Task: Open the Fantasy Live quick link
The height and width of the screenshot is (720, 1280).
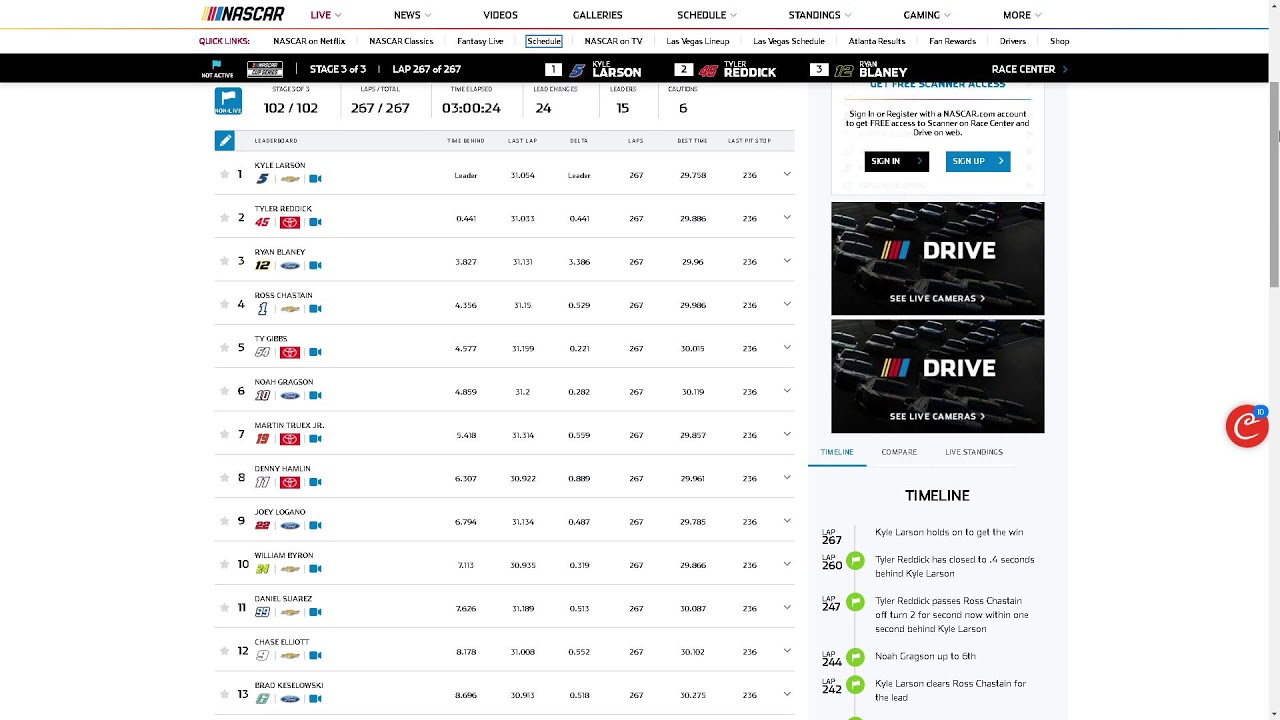Action: (480, 41)
